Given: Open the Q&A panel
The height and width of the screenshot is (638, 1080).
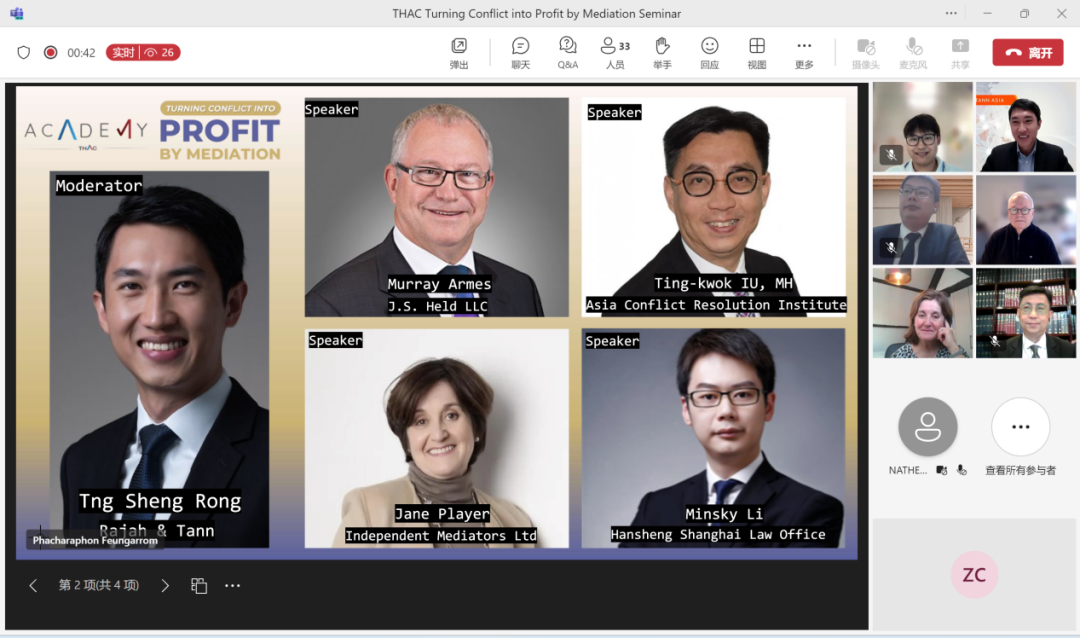Looking at the screenshot, I should (x=568, y=53).
